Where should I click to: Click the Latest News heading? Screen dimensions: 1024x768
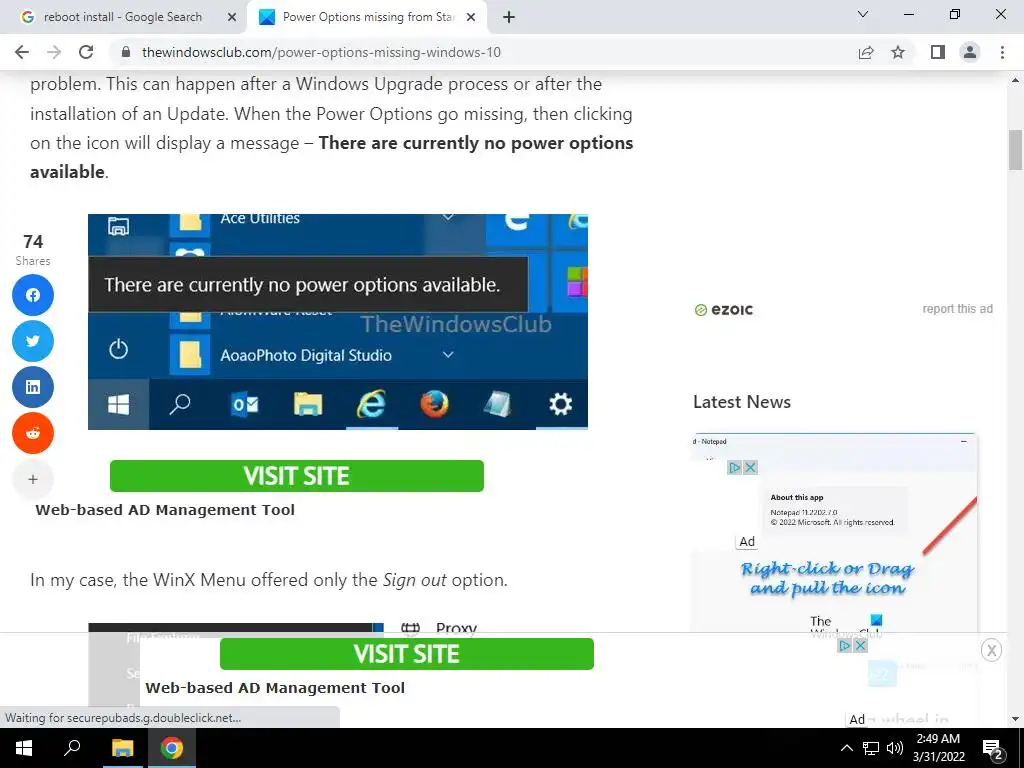click(742, 402)
